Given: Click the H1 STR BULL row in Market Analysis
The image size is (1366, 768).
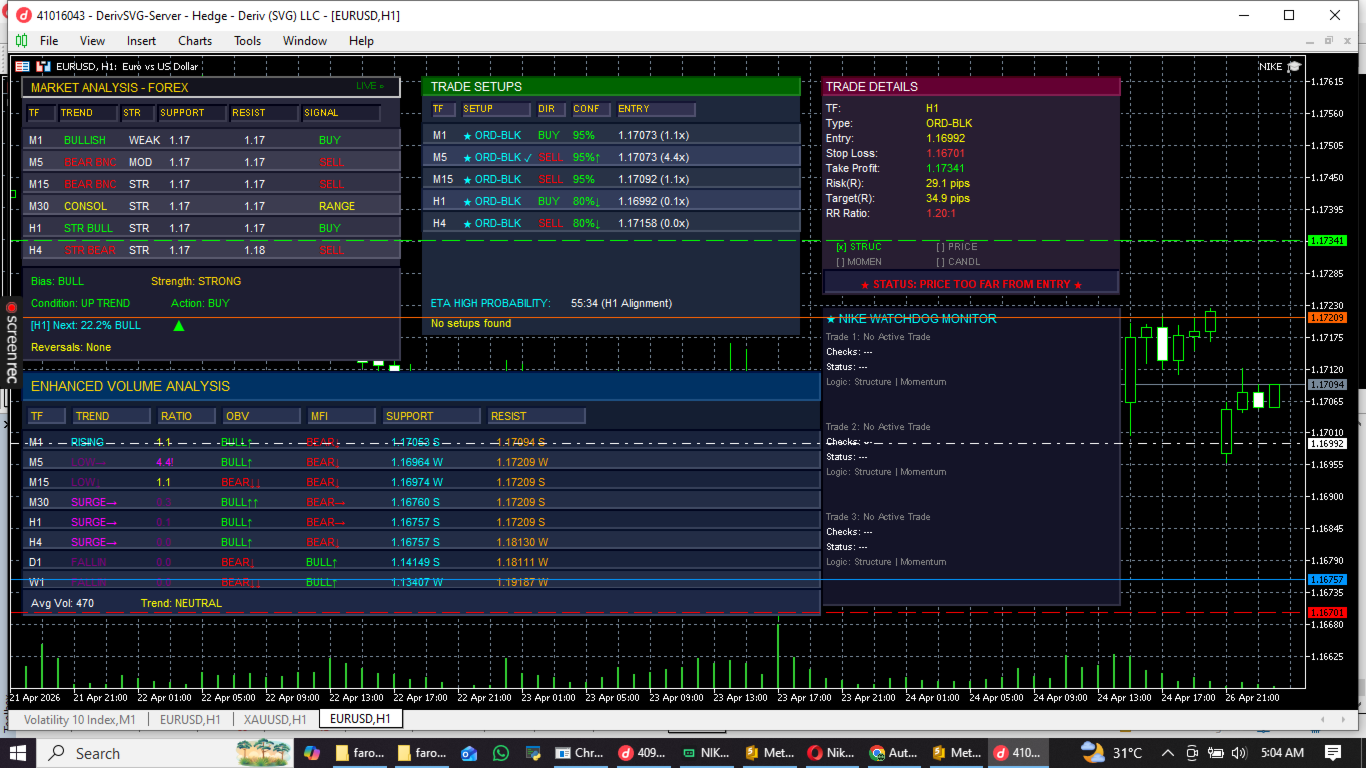Looking at the screenshot, I should [x=211, y=228].
